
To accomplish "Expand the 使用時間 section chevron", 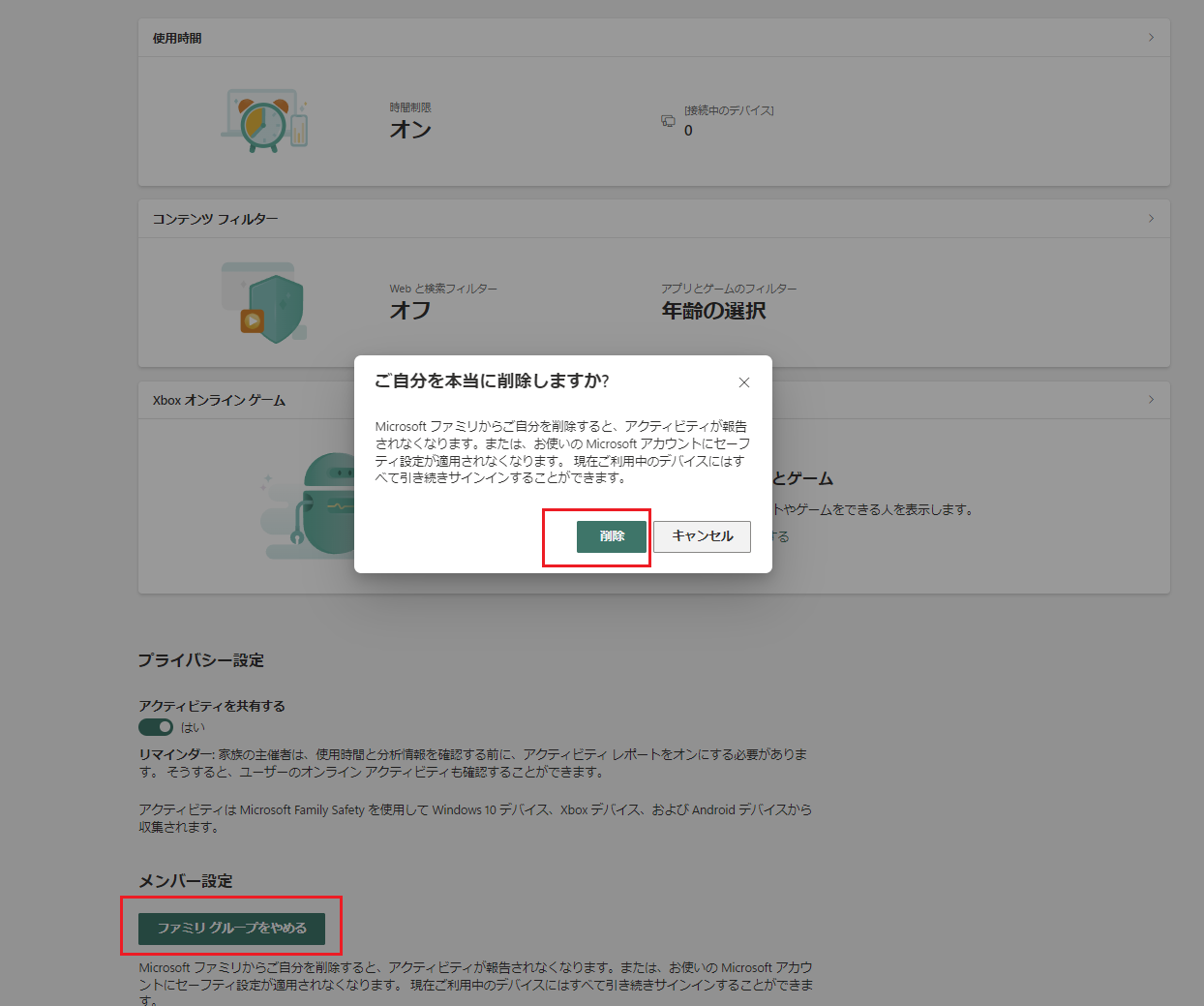I will (x=1151, y=38).
